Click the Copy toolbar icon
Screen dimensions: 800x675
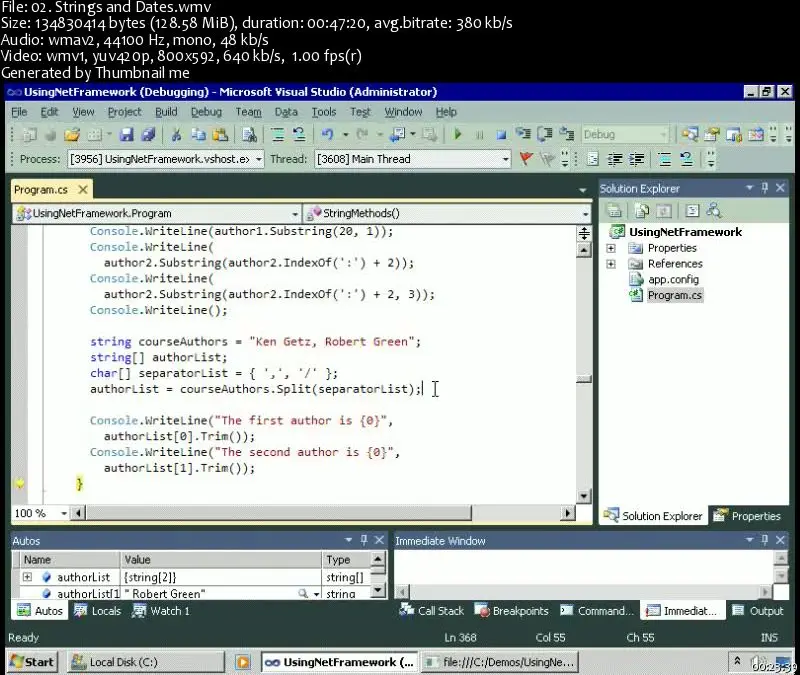198,135
